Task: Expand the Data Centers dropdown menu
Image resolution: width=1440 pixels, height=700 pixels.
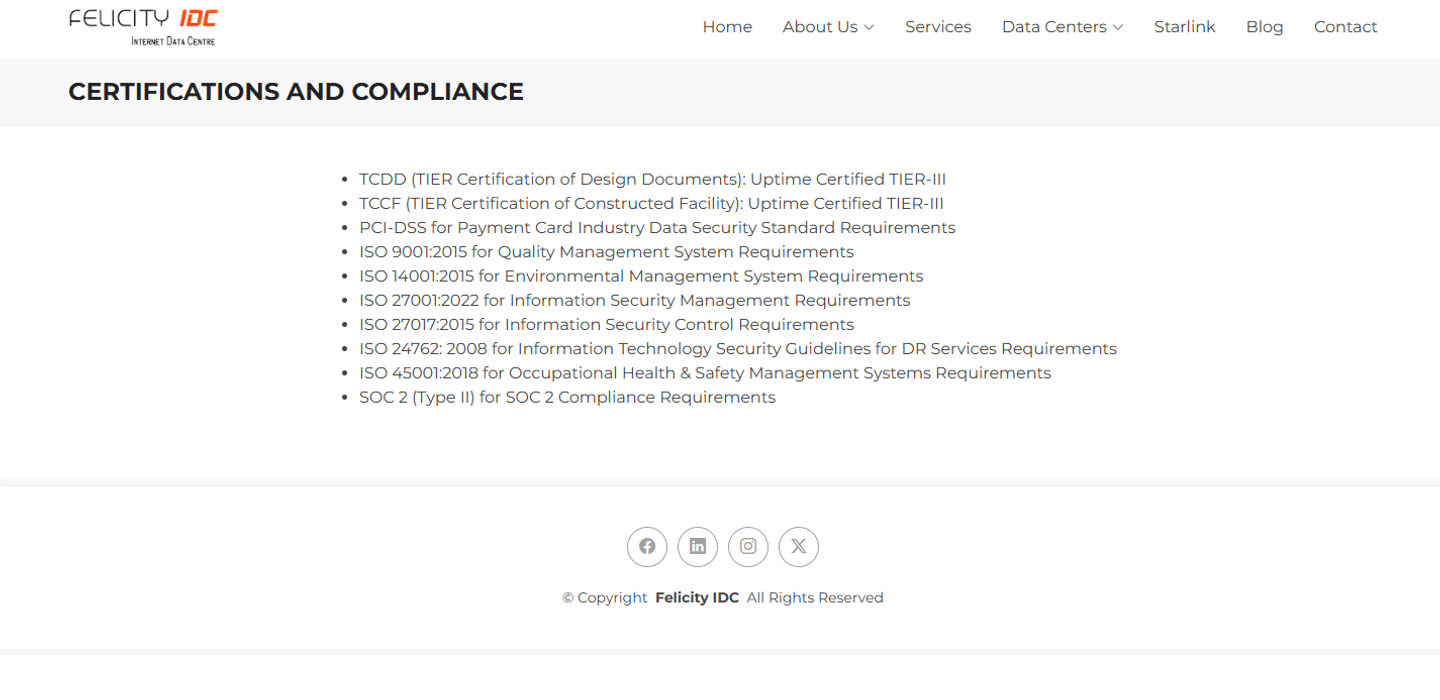Action: [x=1062, y=27]
